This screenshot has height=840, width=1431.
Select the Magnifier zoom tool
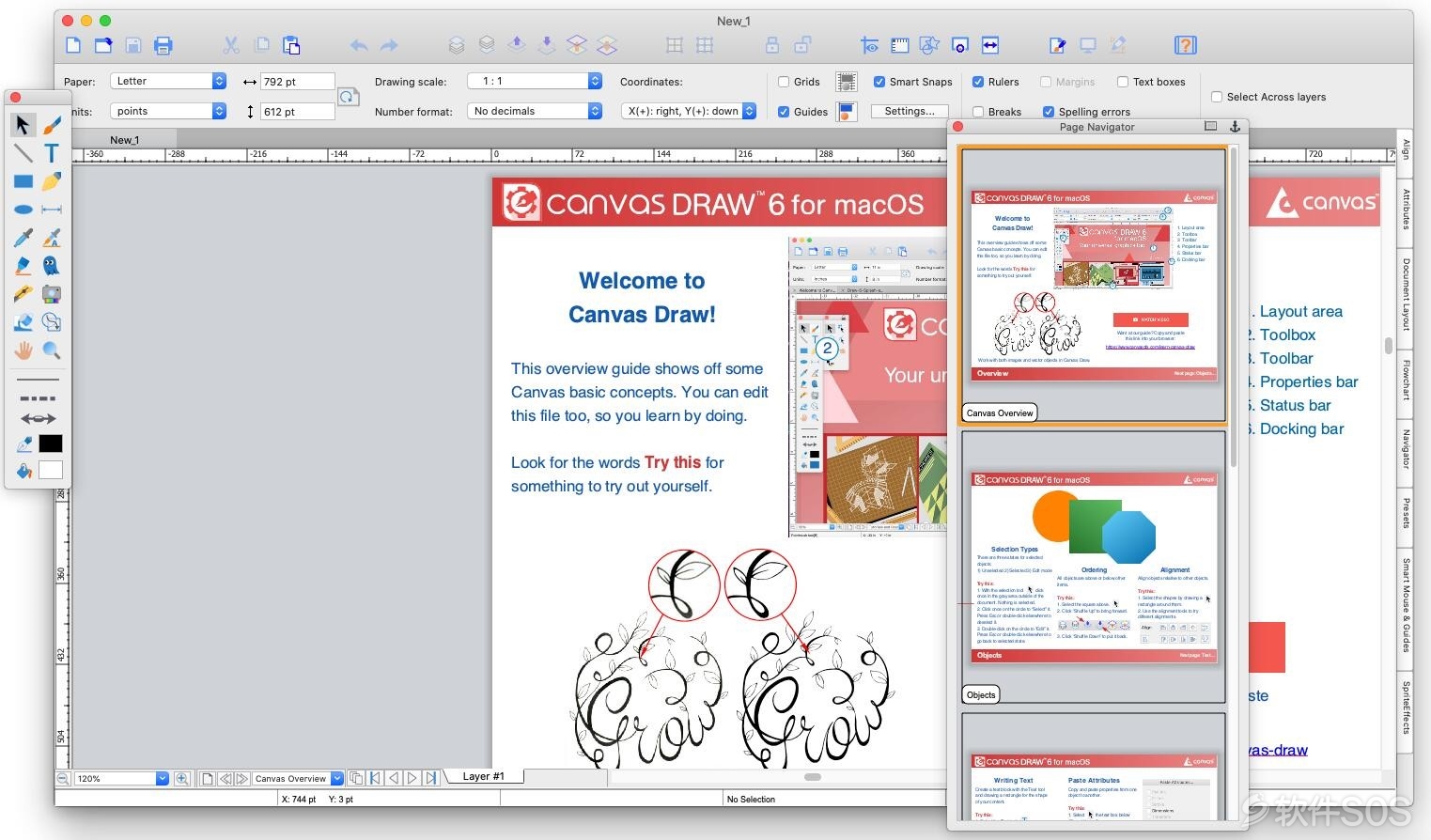coord(52,350)
